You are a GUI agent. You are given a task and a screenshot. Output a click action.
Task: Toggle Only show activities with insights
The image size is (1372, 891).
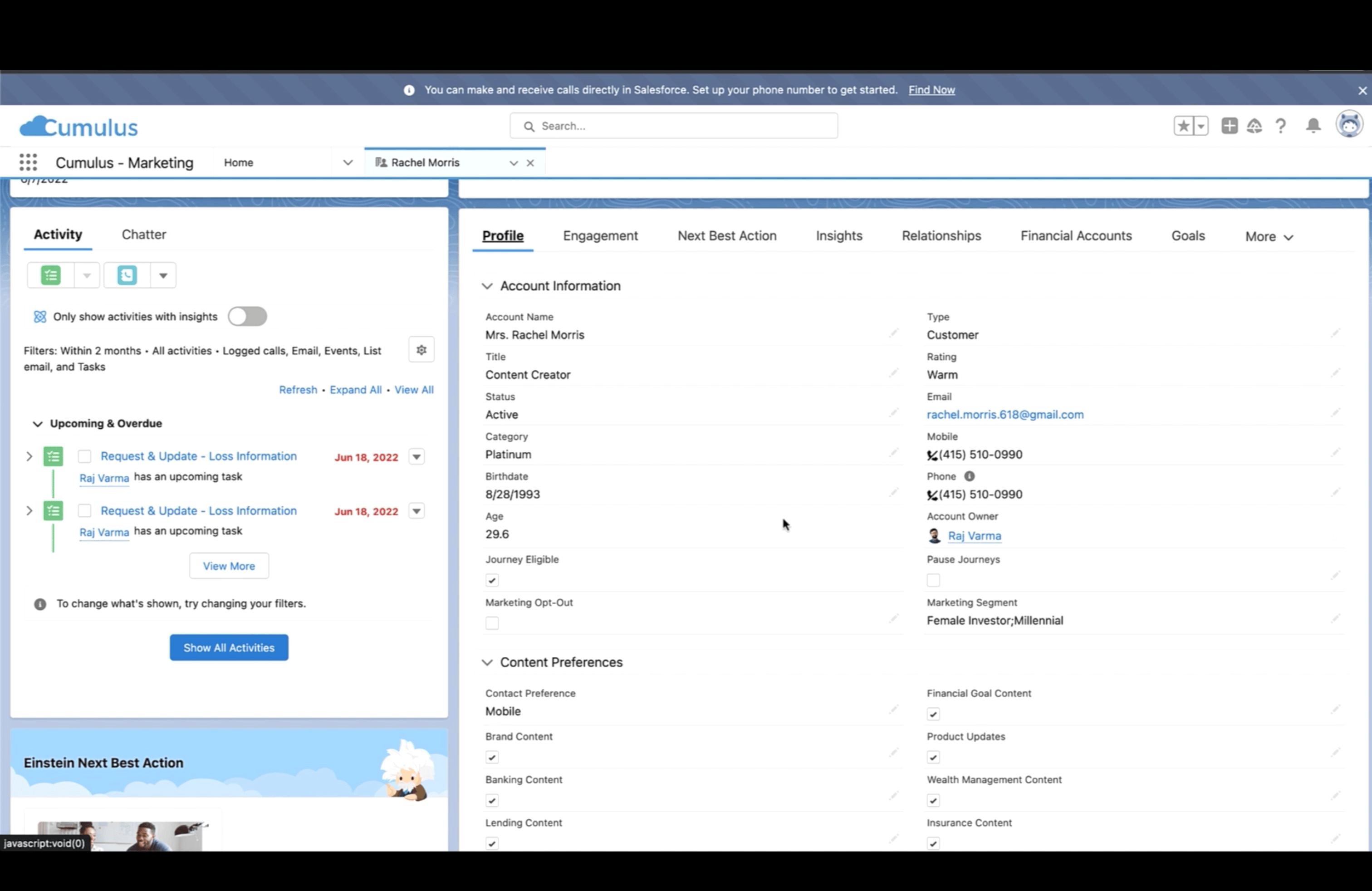[247, 316]
